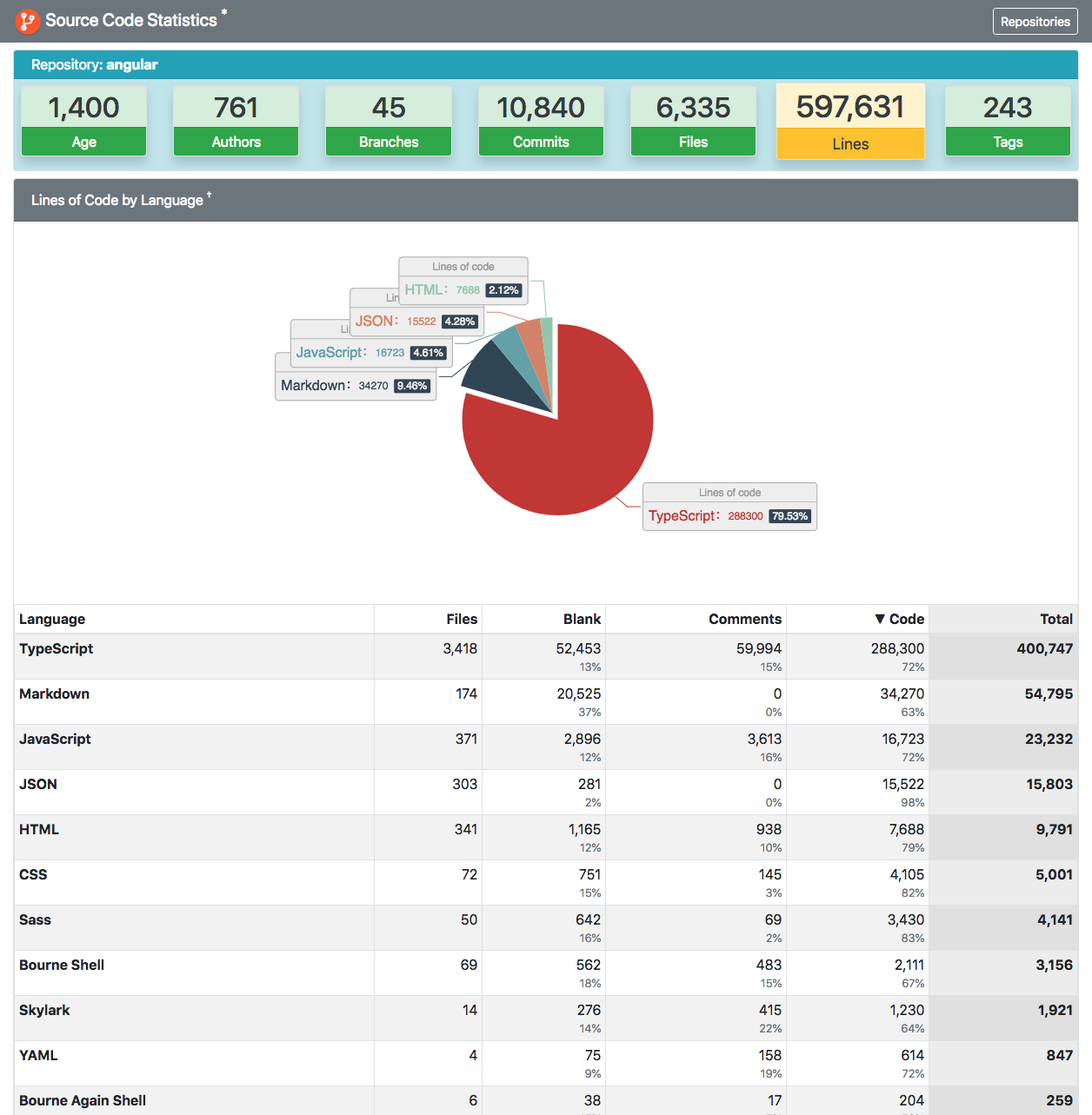Select the Lines stat card

coord(850,122)
